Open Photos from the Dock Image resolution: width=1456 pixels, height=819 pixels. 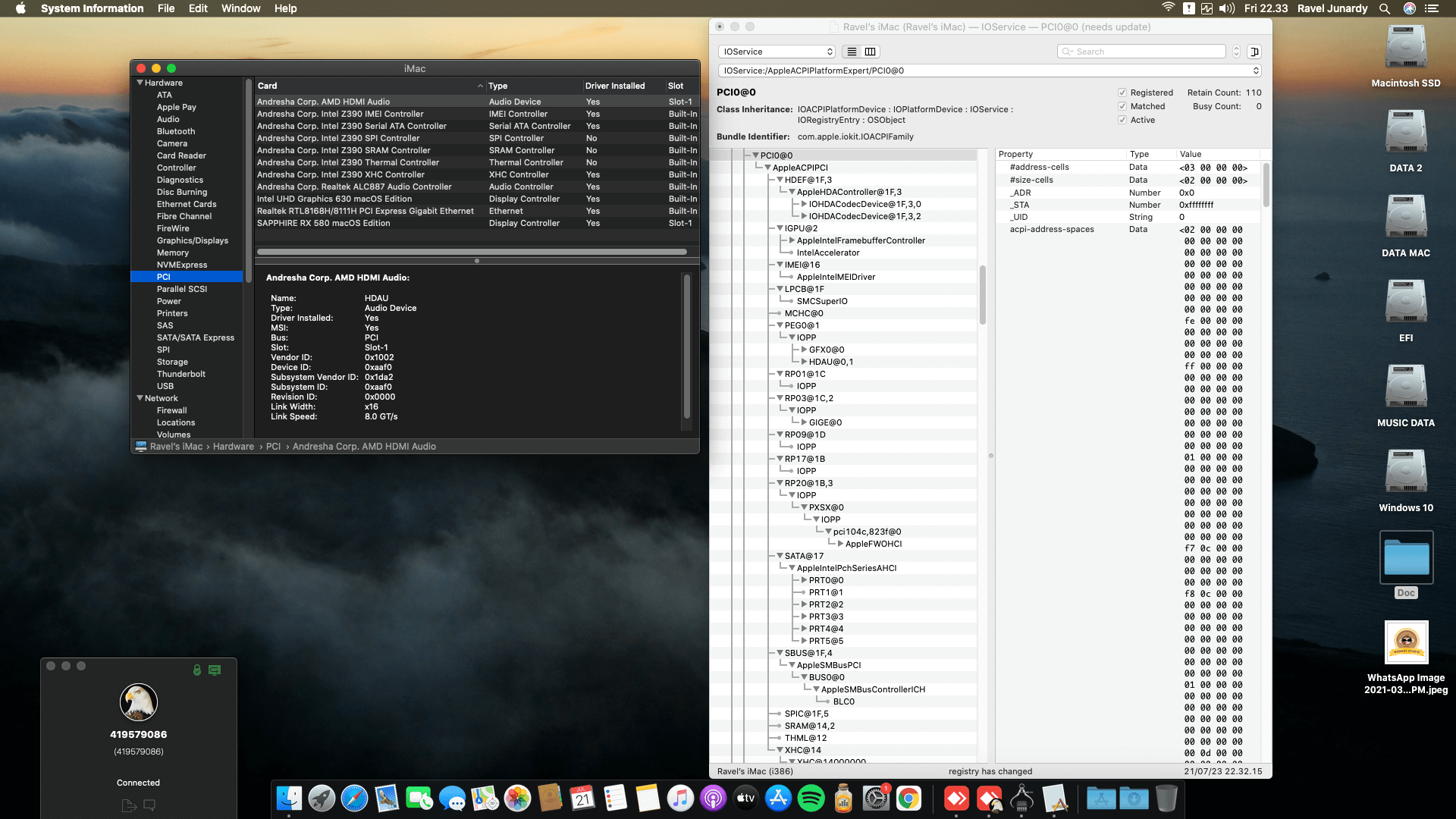[517, 799]
